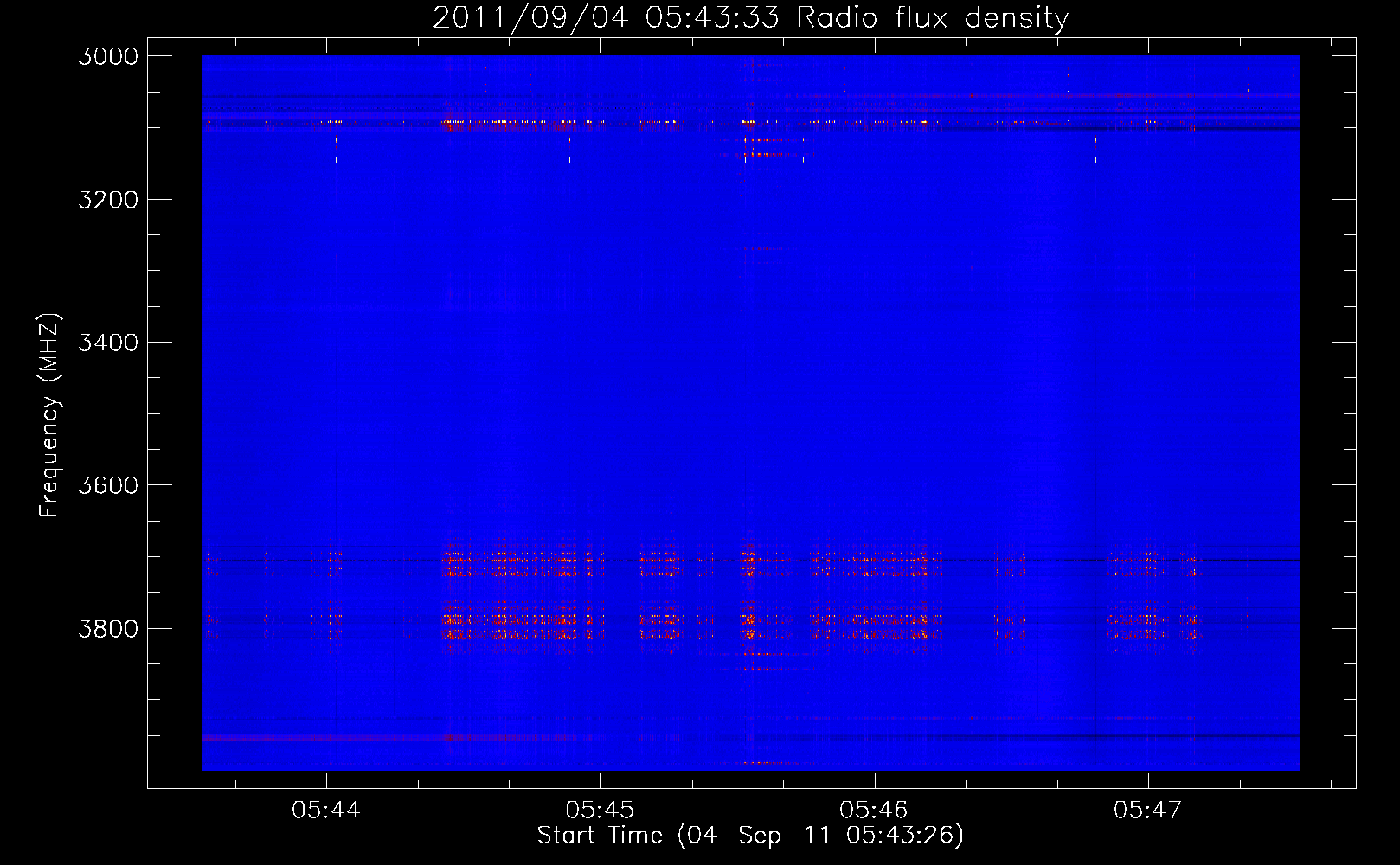Click the 3000 frequency tick label
This screenshot has width=1400, height=865.
coord(108,56)
